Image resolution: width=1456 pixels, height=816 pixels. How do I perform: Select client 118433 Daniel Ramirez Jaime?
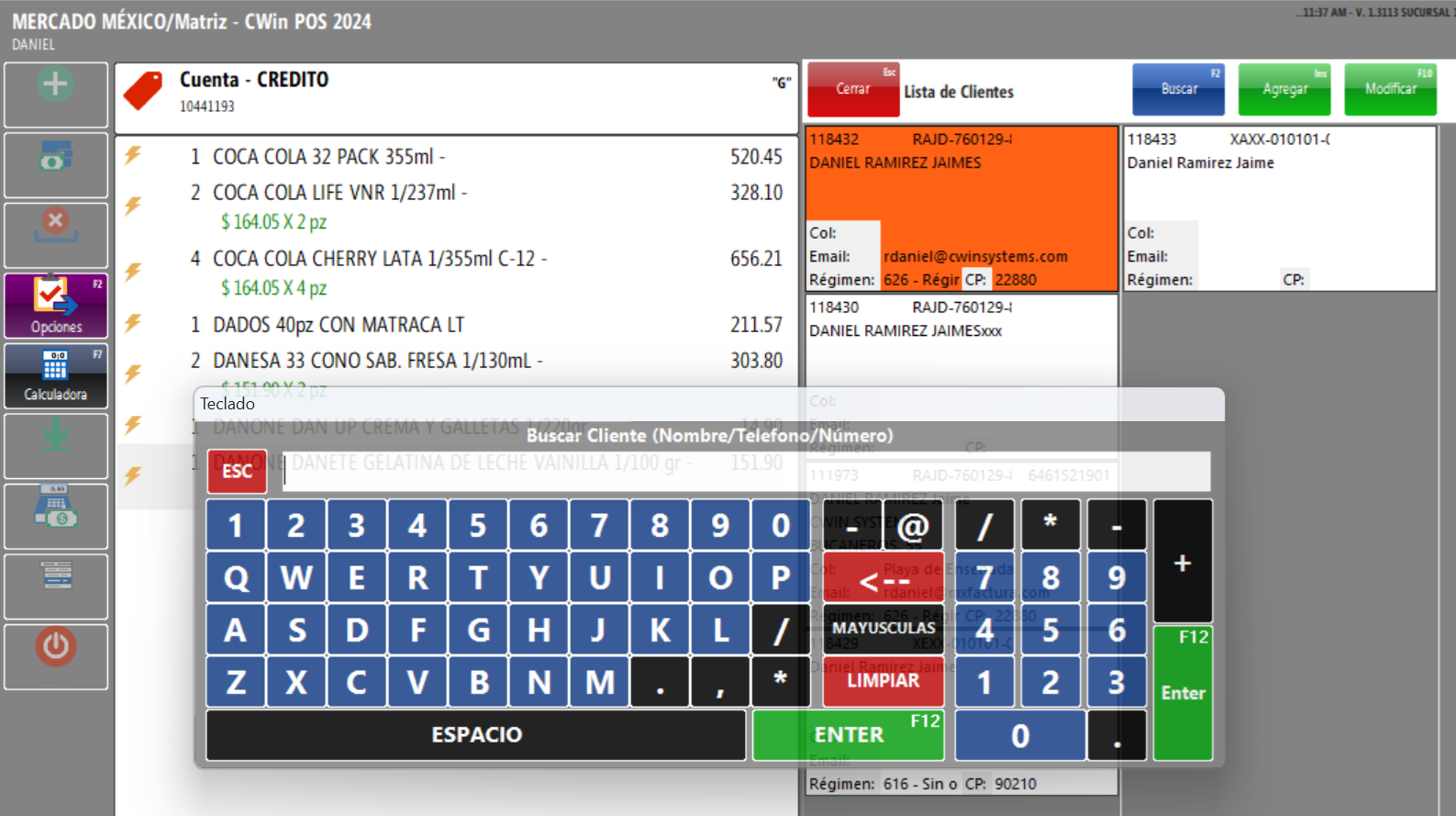(1279, 208)
